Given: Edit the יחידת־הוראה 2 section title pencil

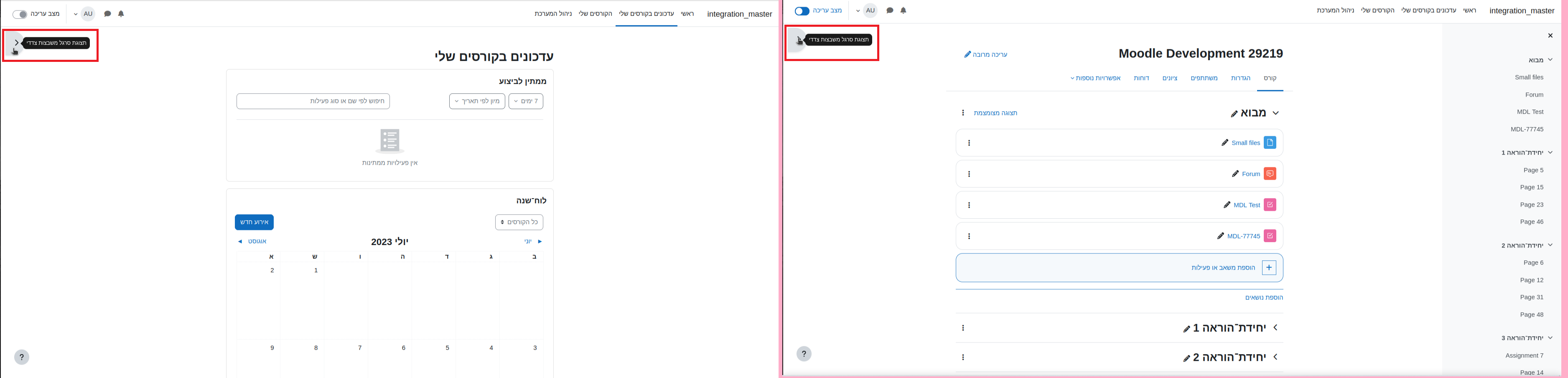Looking at the screenshot, I should [1186, 358].
